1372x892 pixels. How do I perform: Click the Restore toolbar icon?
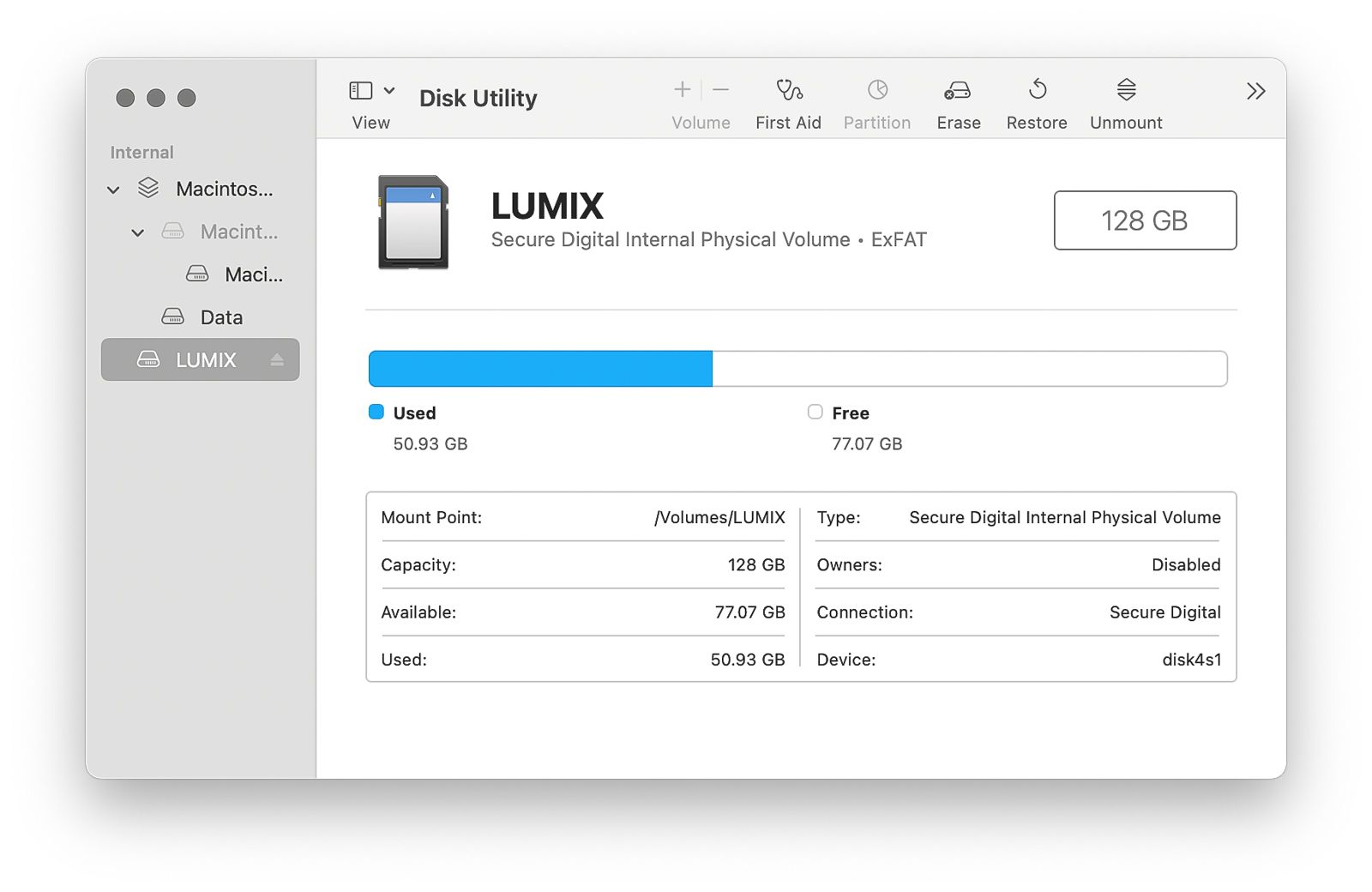(1037, 91)
